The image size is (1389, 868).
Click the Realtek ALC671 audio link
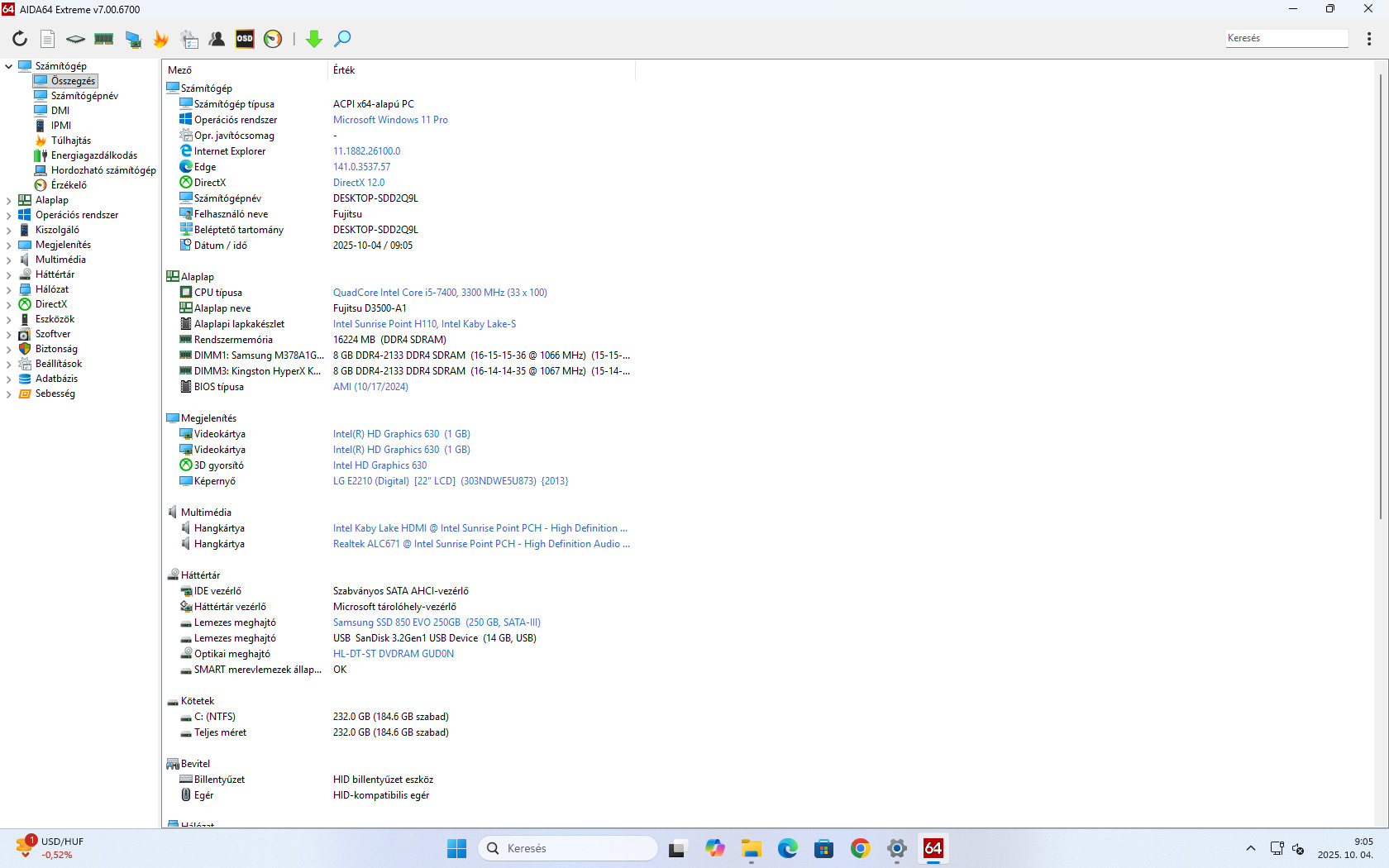tap(481, 544)
